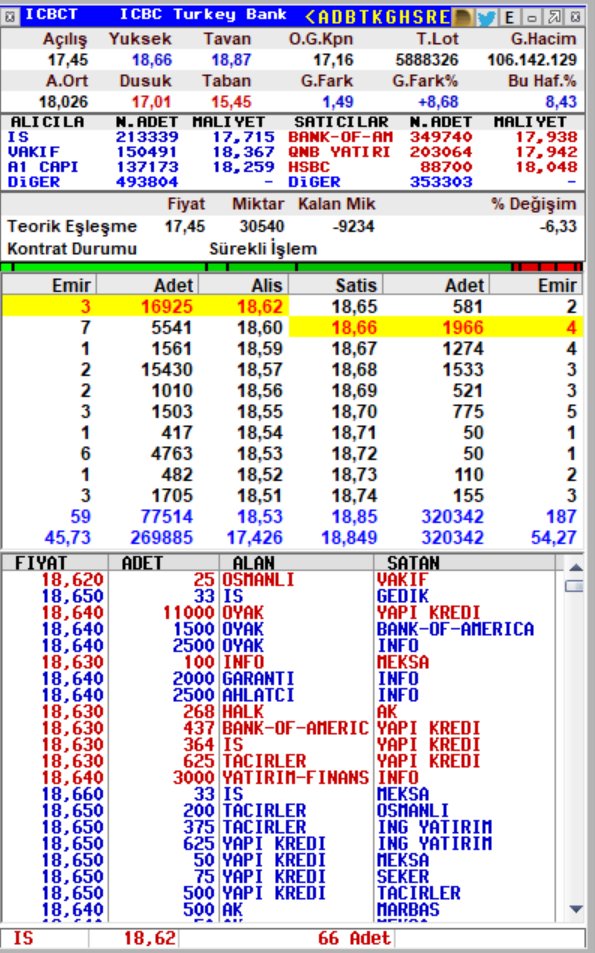The image size is (595, 953).
Task: Click the Twitter bird icon in title bar
Action: [486, 17]
